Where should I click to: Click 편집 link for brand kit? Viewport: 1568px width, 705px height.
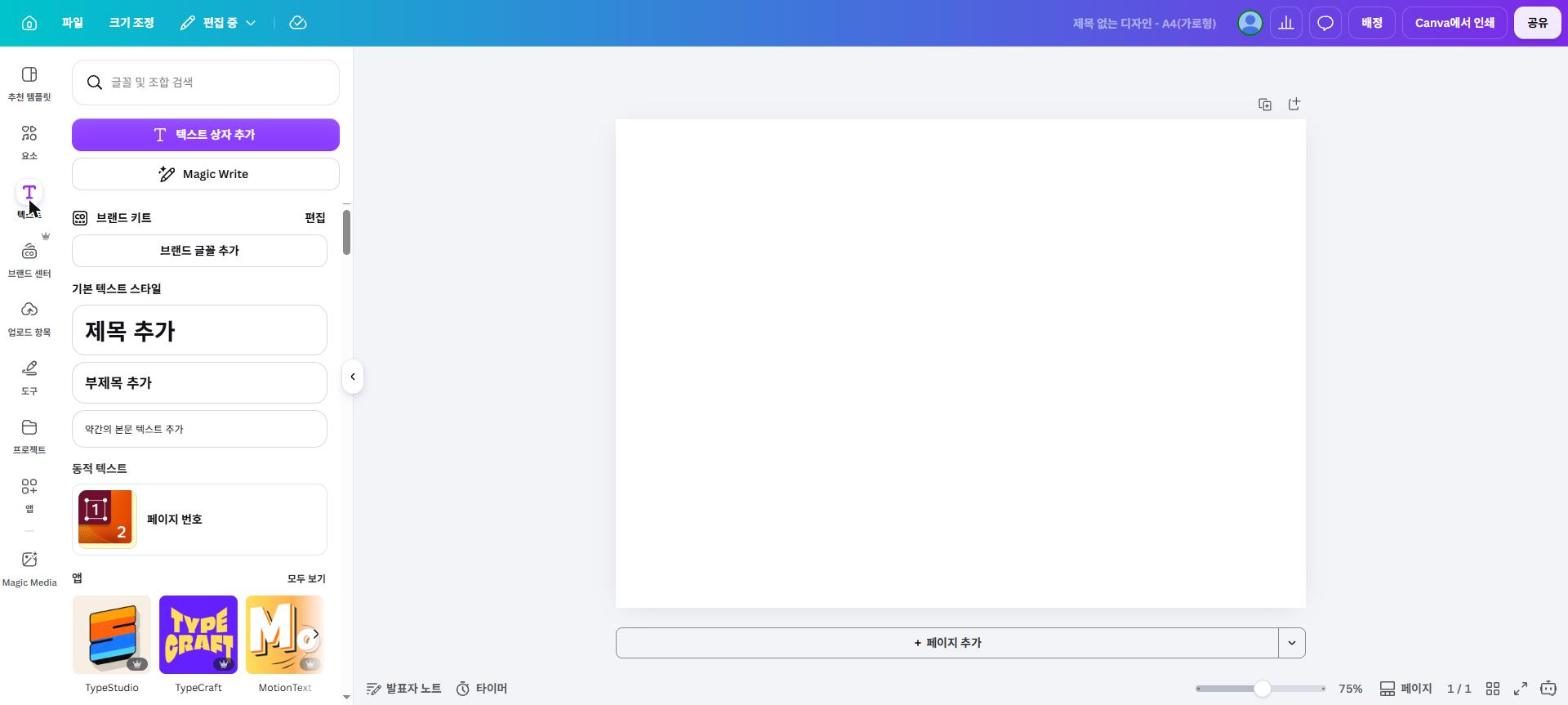point(315,218)
